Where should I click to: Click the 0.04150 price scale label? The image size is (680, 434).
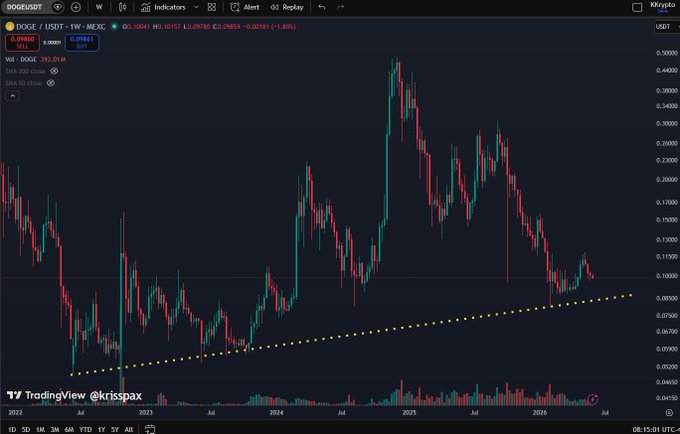(667, 398)
